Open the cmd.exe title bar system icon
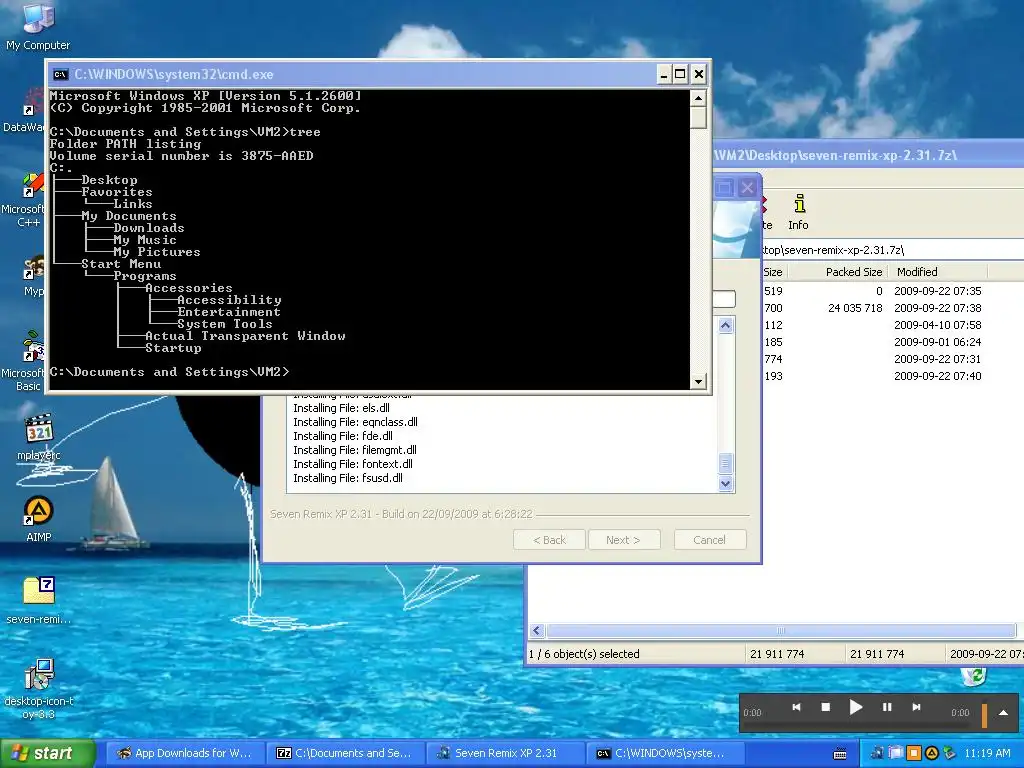The height and width of the screenshot is (768, 1024). click(61, 74)
